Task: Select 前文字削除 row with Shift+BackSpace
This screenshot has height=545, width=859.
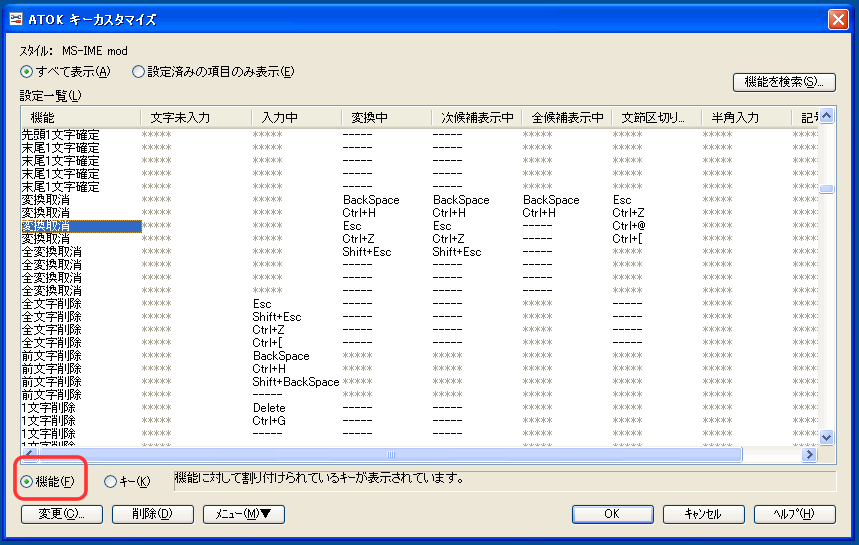Action: [420, 382]
